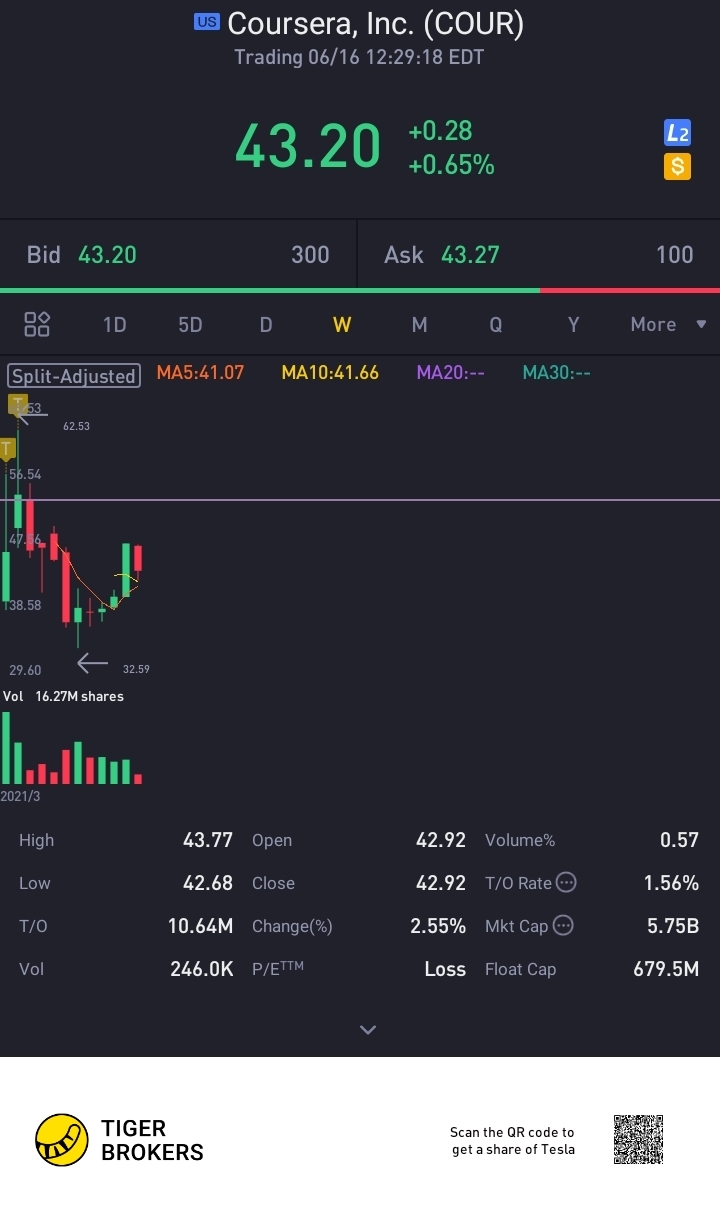The width and height of the screenshot is (720, 1223).
Task: Tap the Volume% value 0.57
Action: pyautogui.click(x=680, y=840)
